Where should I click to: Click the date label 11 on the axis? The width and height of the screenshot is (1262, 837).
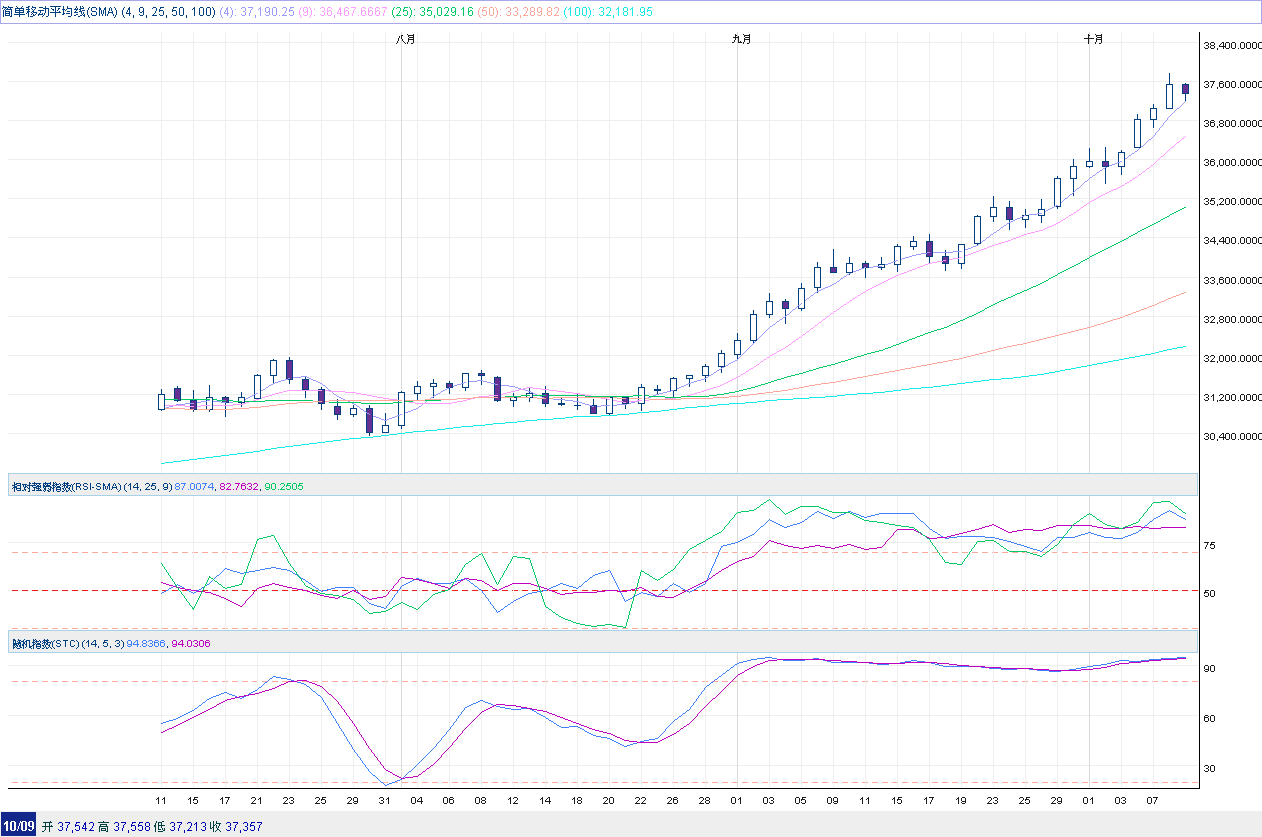[161, 801]
